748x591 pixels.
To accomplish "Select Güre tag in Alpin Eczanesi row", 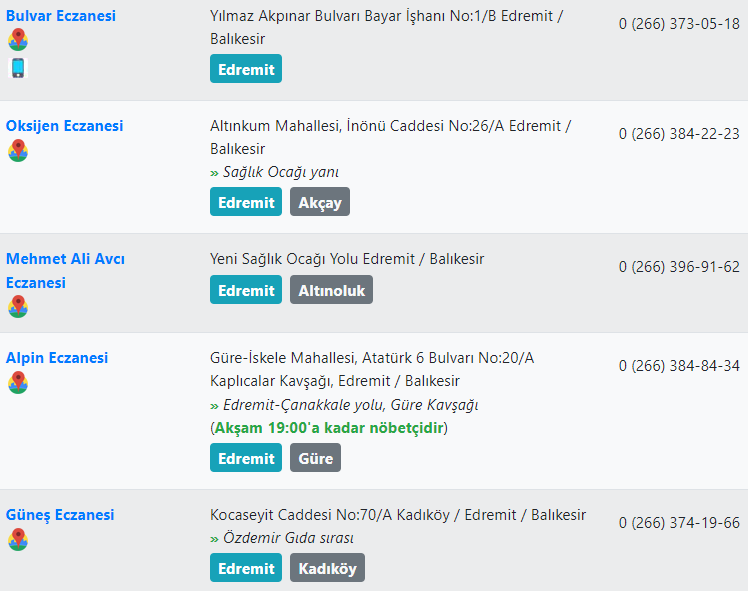I will [315, 457].
